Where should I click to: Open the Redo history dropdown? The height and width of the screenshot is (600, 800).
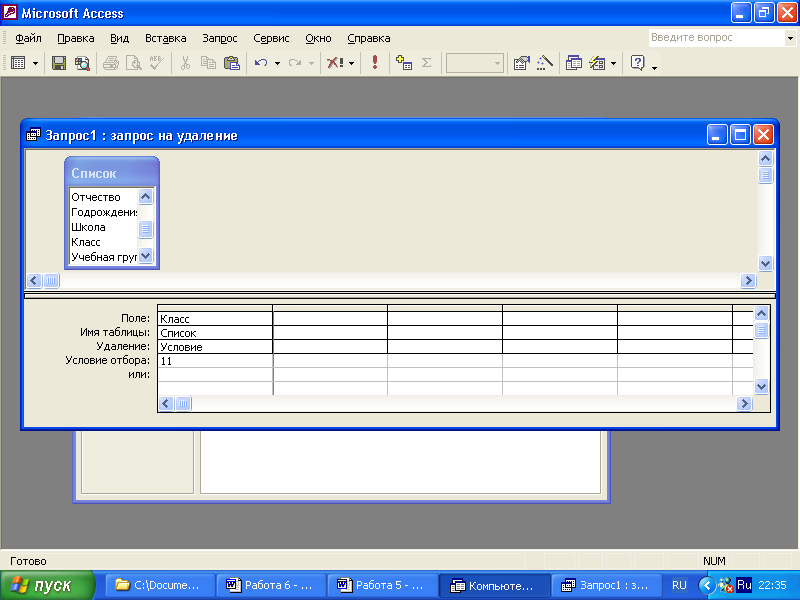coord(311,64)
